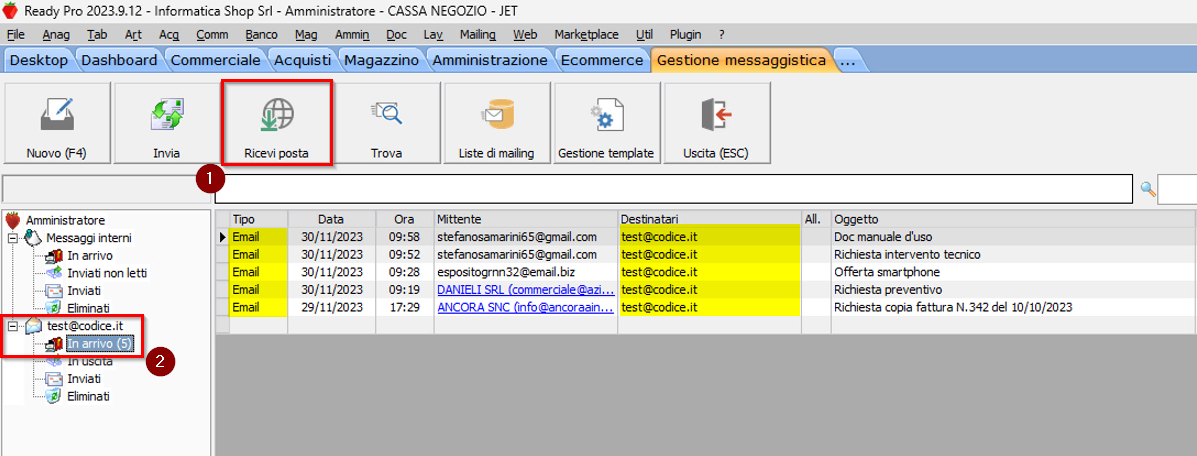
Task: Sort by the Ora column header
Action: (x=405, y=218)
